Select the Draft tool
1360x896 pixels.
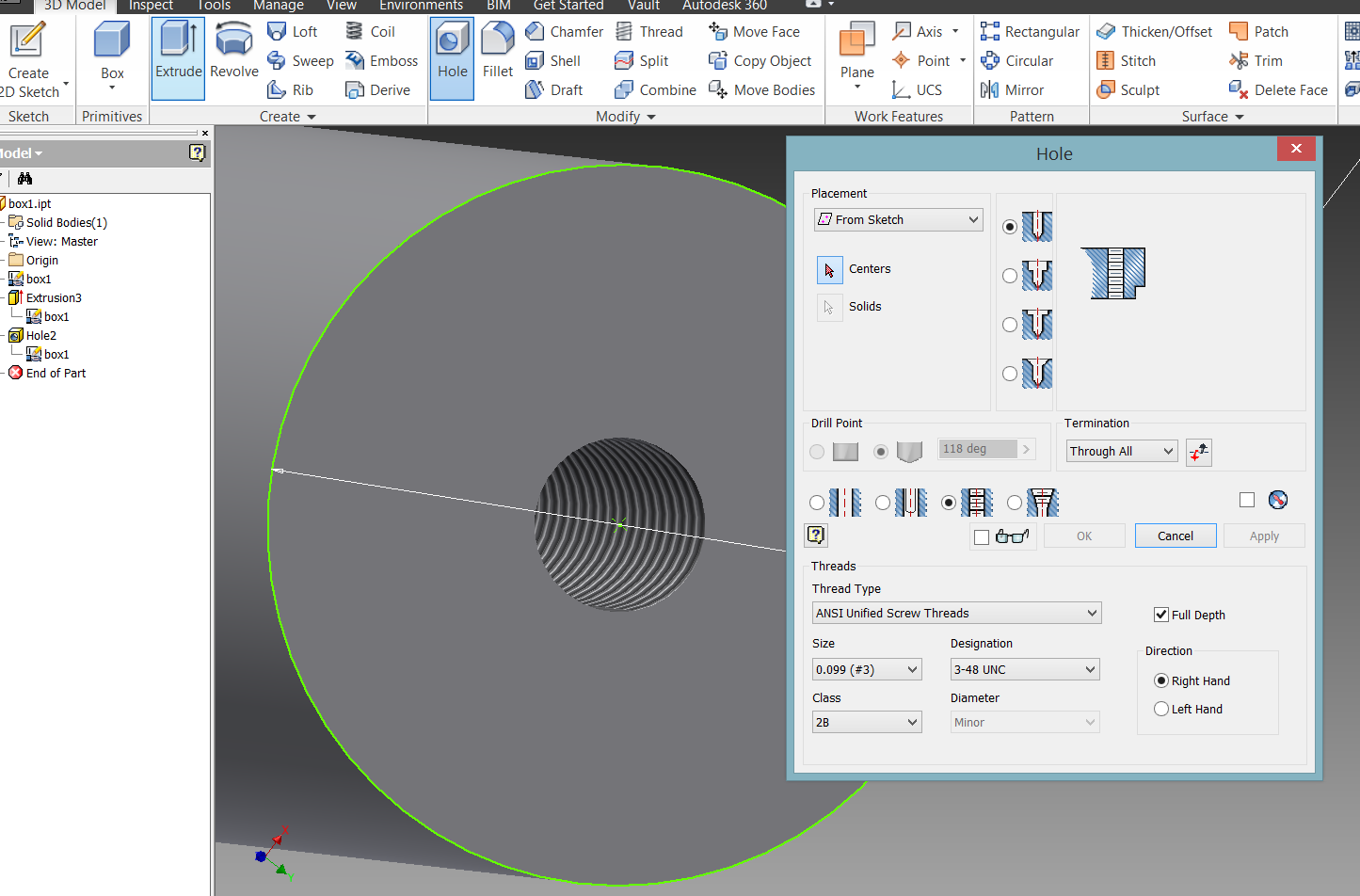click(553, 89)
